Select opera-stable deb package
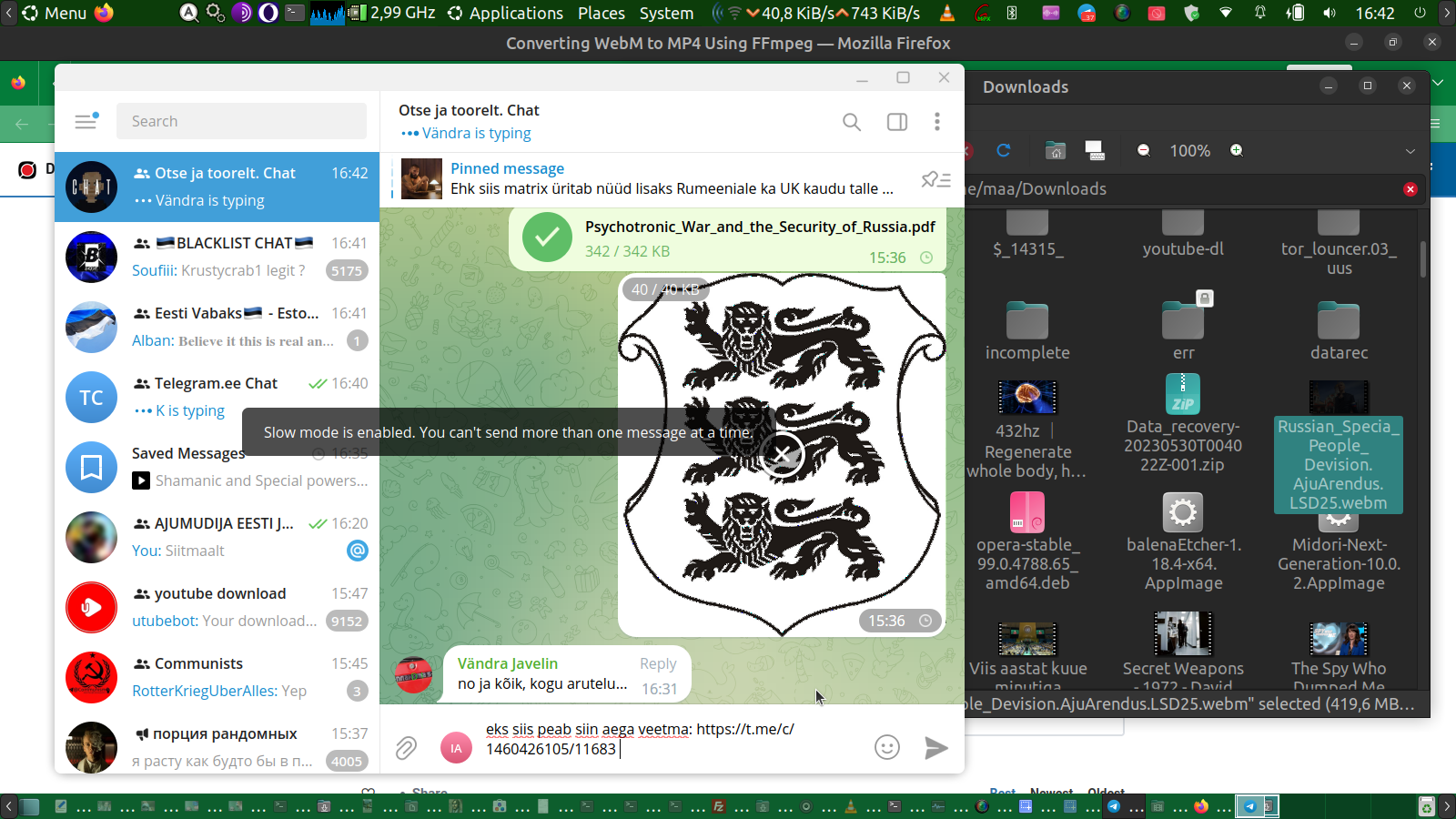The width and height of the screenshot is (1456, 819). [x=1027, y=541]
